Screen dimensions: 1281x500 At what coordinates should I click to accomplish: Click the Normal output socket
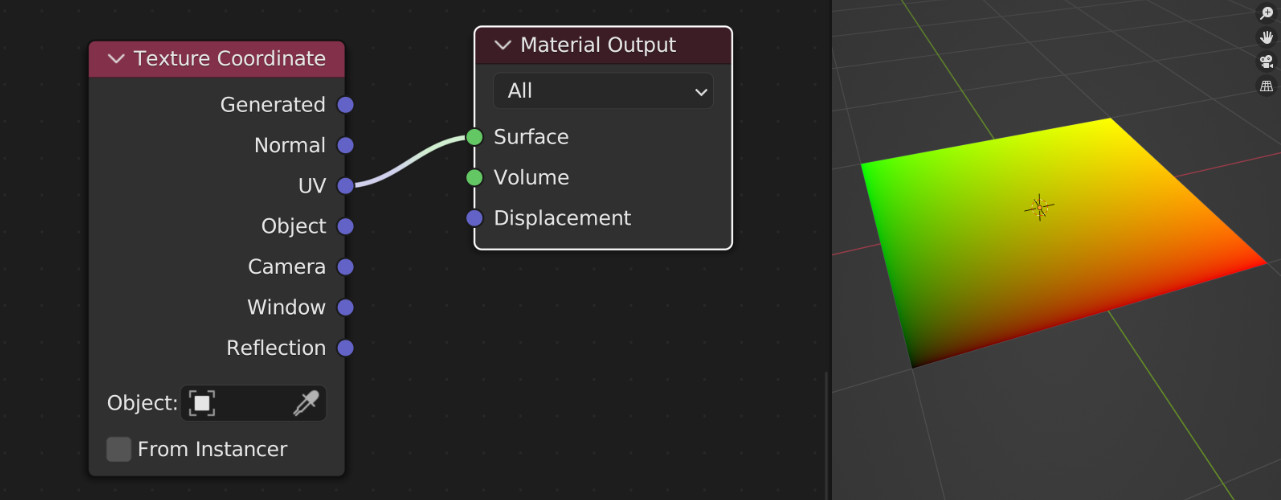click(345, 145)
